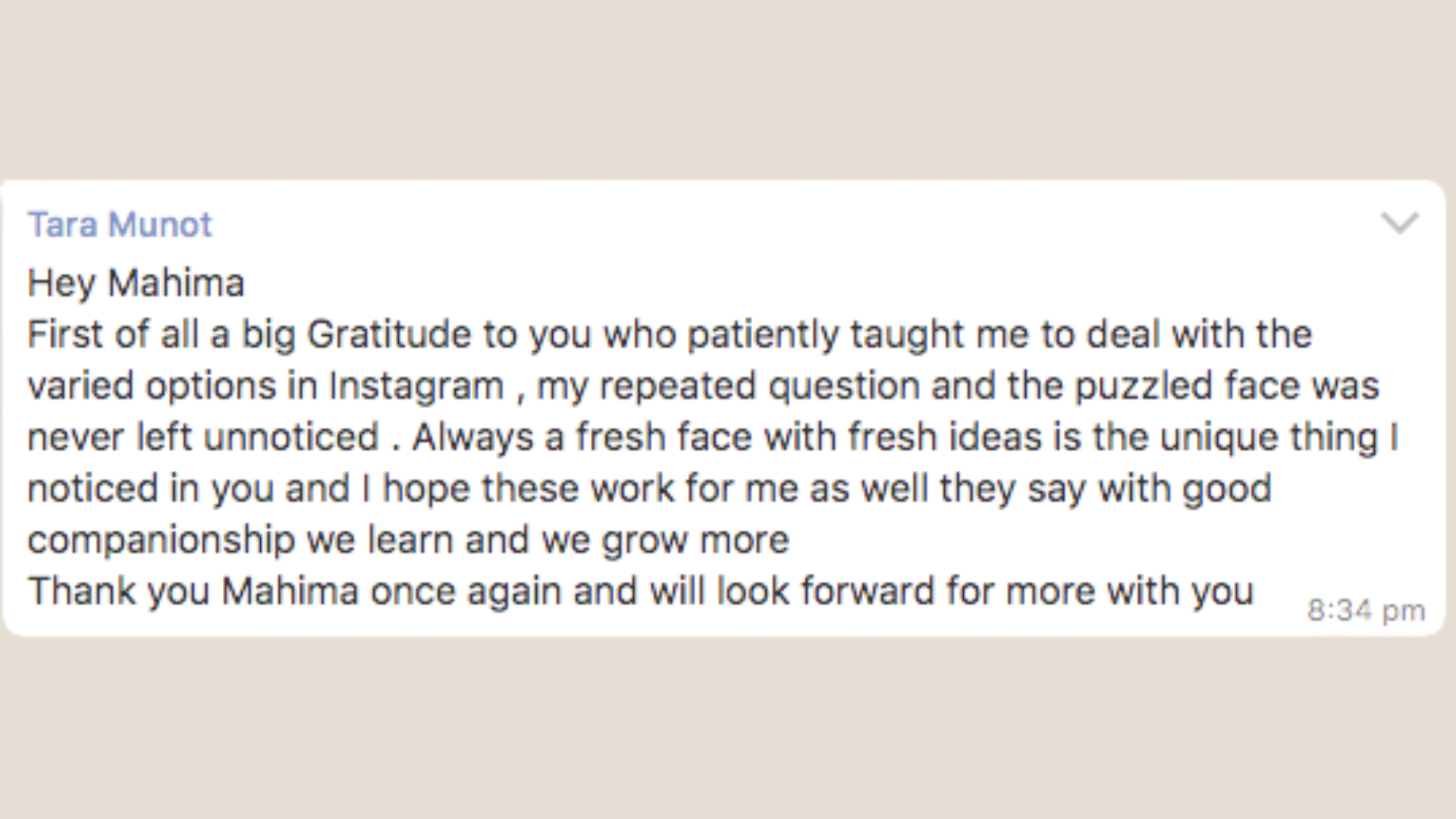This screenshot has height=819, width=1456.
Task: Click the sender name Tara Munot
Action: pos(120,224)
